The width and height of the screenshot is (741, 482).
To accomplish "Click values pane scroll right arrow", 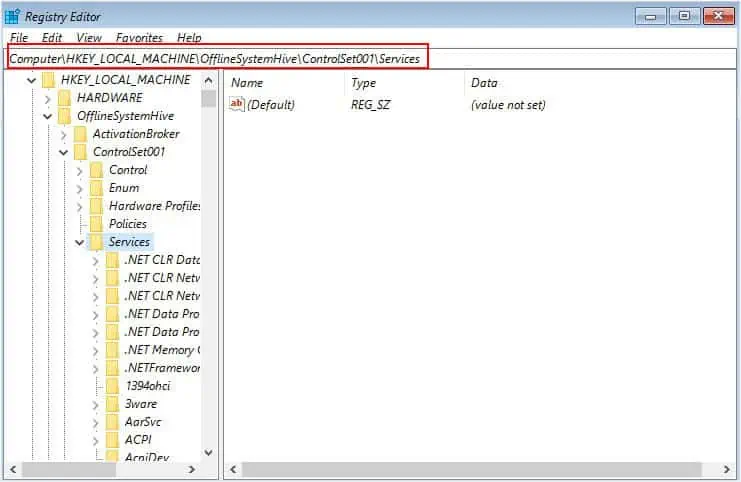I will (726, 469).
